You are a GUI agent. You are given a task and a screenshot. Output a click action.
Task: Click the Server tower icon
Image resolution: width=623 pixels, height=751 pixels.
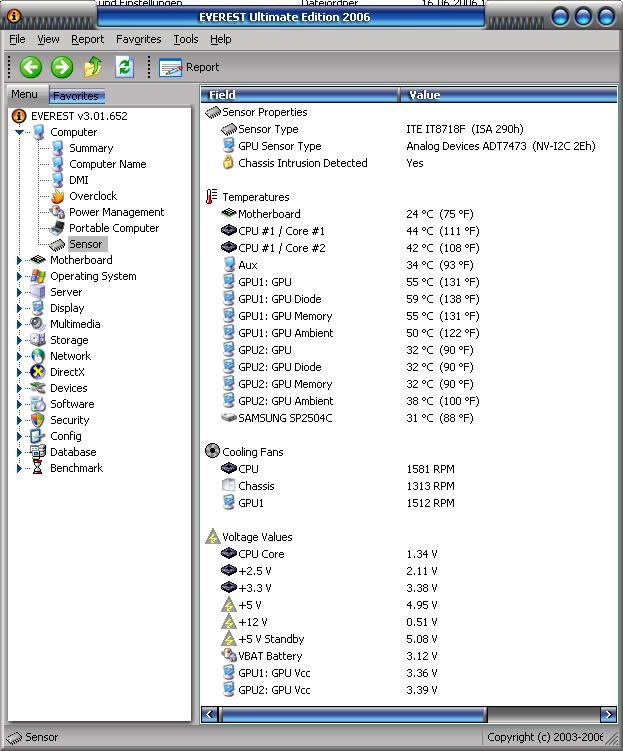[x=38, y=292]
